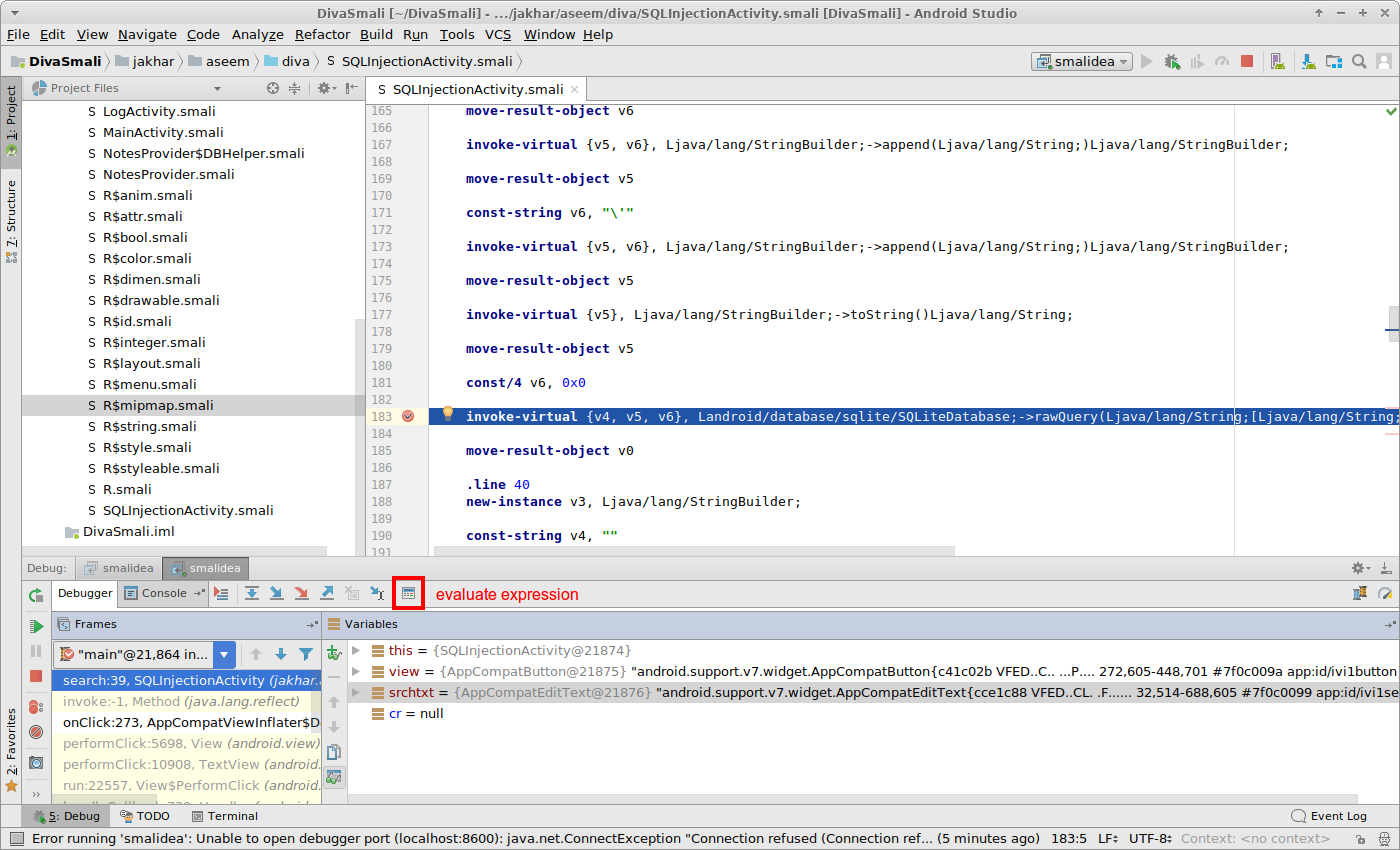Open the Refactor menu
1400x850 pixels.
click(322, 34)
